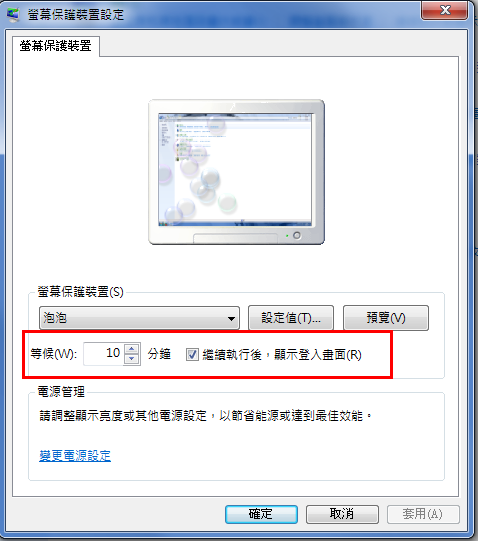Open 設定值(T)... settings button
The height and width of the screenshot is (541, 478).
291,318
